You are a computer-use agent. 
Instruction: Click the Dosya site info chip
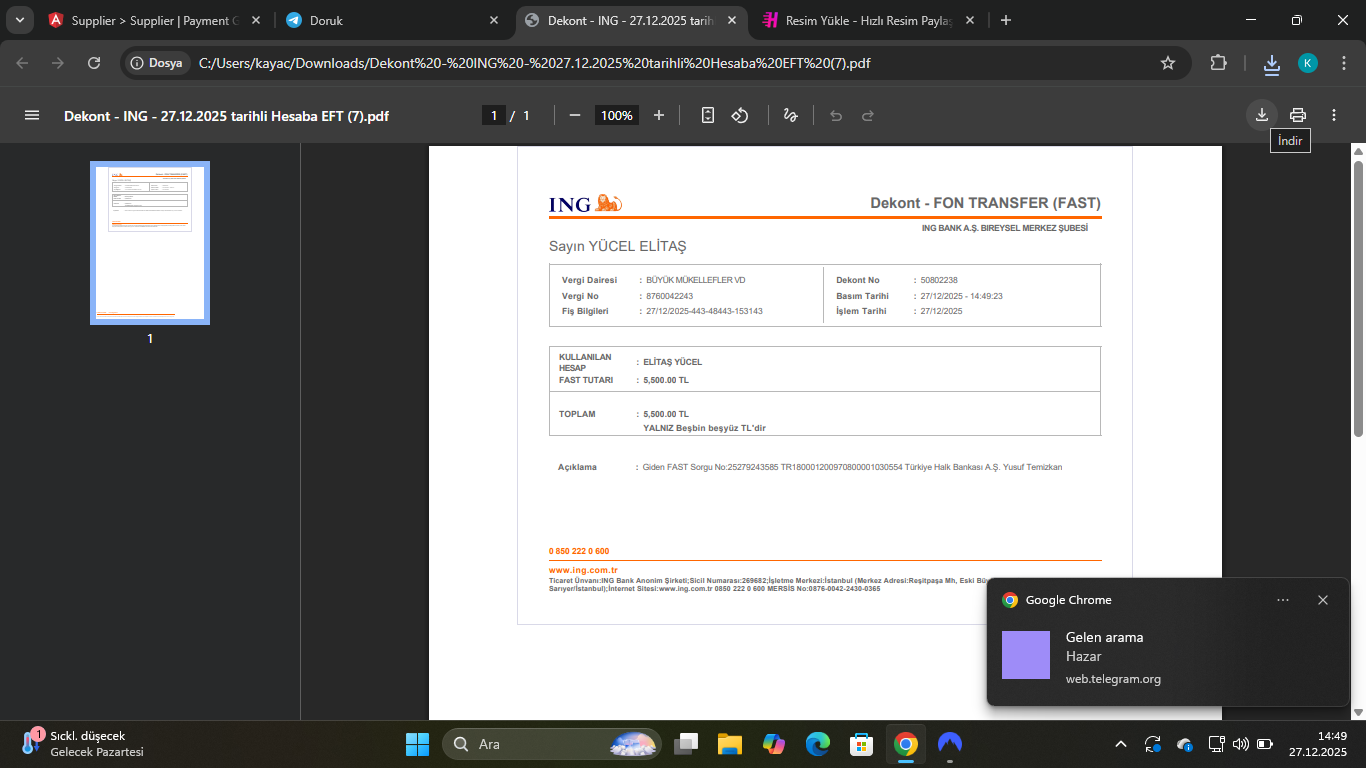click(158, 63)
